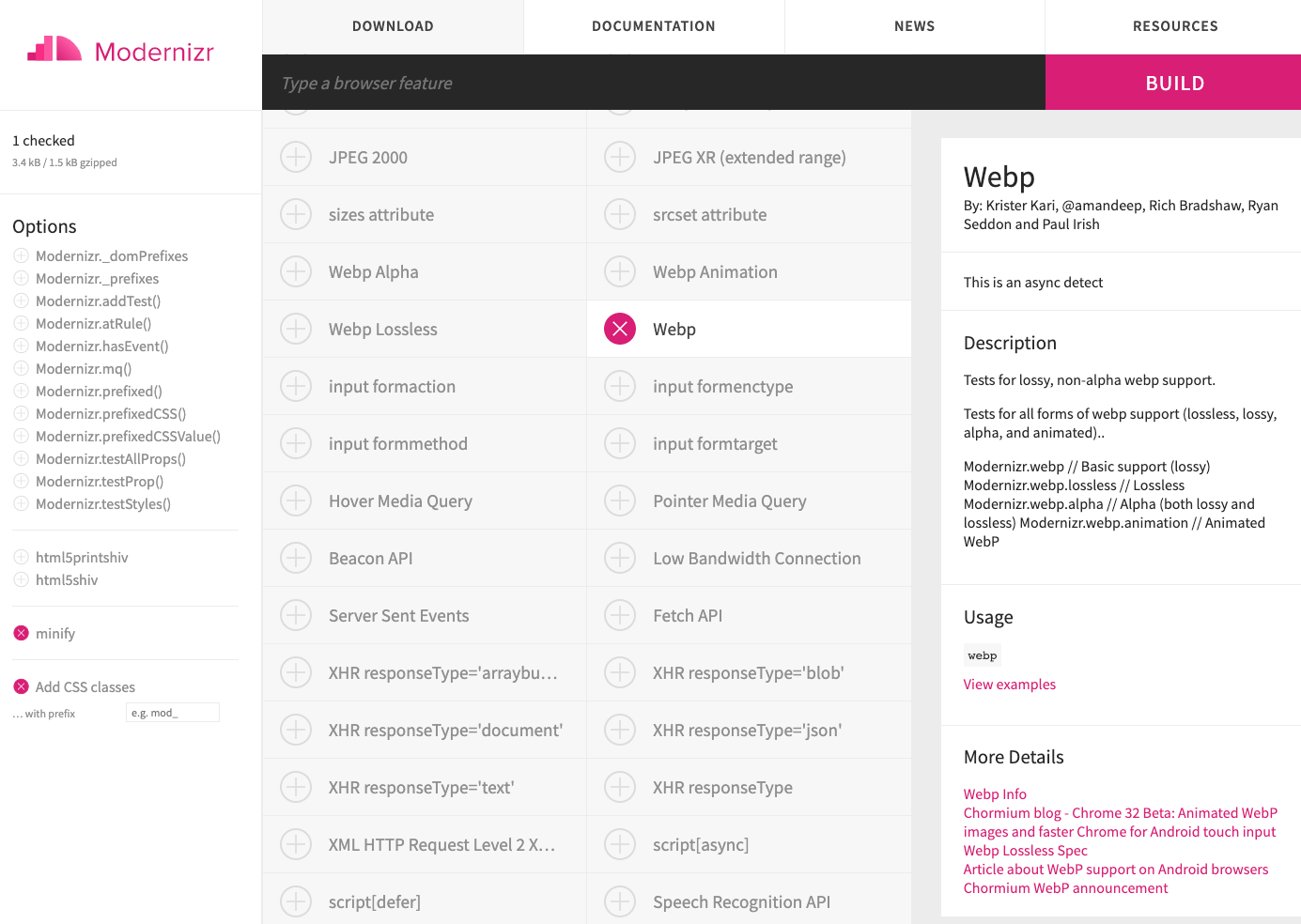
Task: Enable Modernizr.testStyles() option
Action: pos(21,503)
